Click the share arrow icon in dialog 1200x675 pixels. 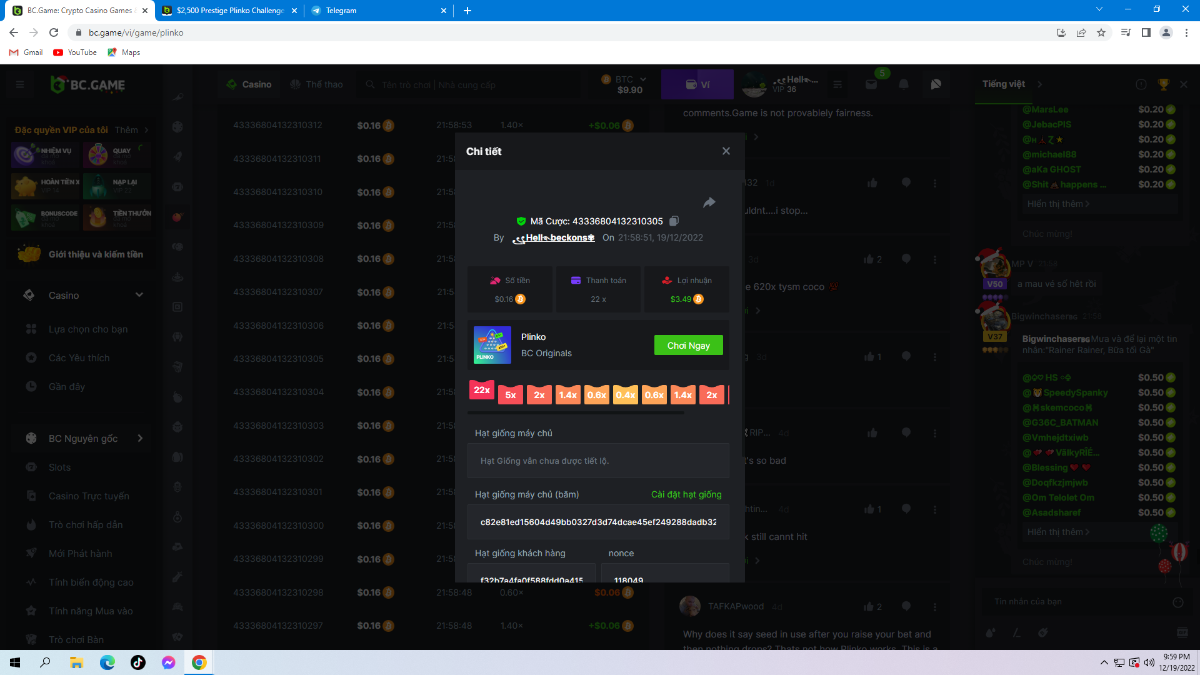tap(709, 203)
